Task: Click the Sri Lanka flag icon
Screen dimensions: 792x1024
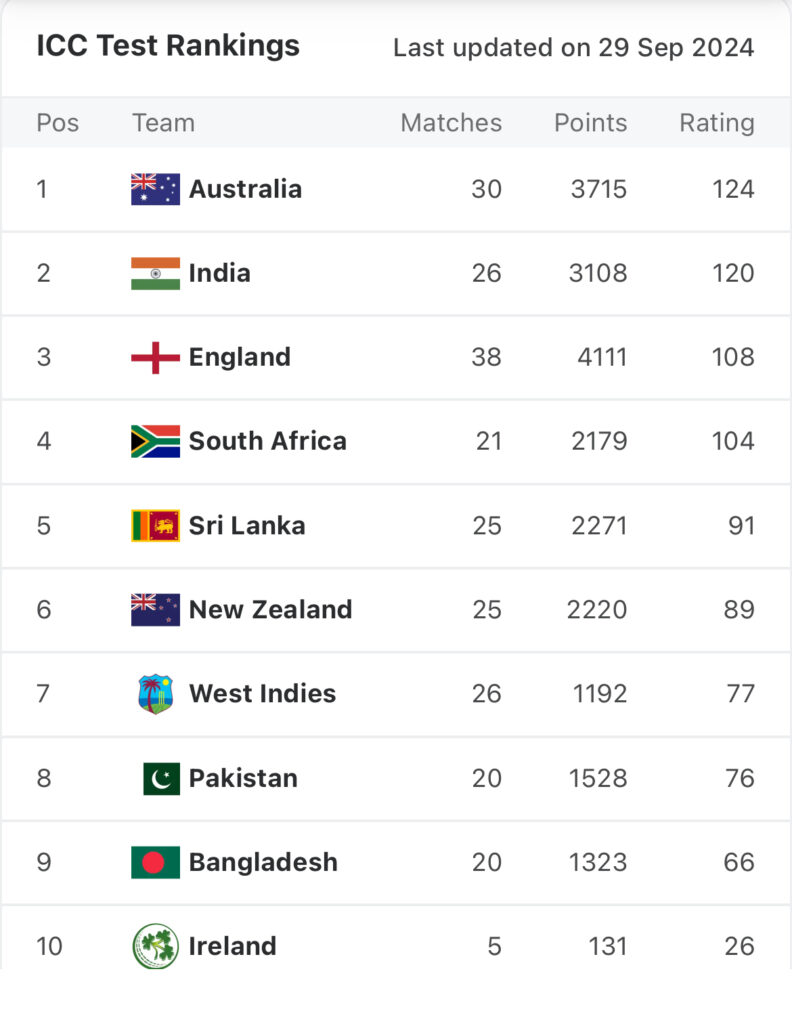Action: (155, 526)
